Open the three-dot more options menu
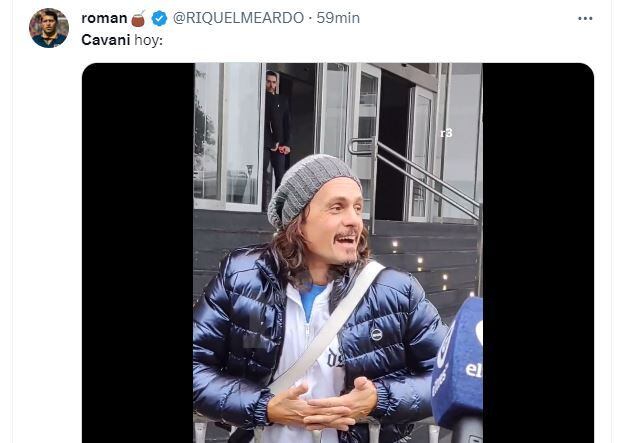Viewport: 633px width, 443px height. 585,19
